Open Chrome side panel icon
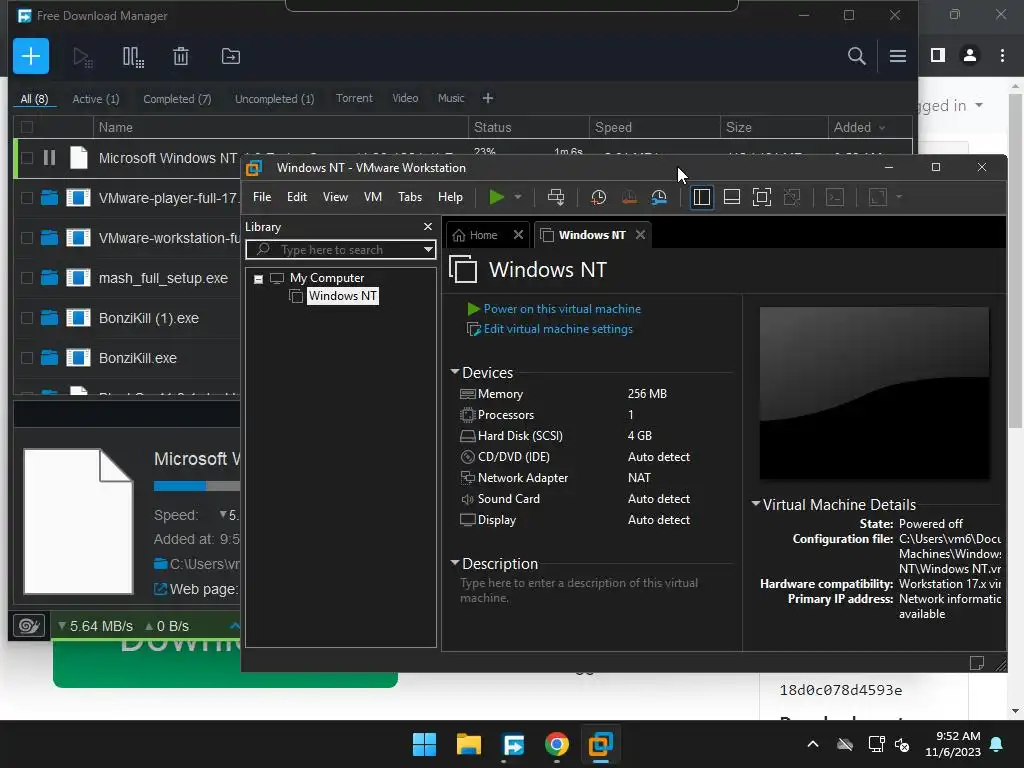Viewport: 1024px width, 768px height. point(938,56)
